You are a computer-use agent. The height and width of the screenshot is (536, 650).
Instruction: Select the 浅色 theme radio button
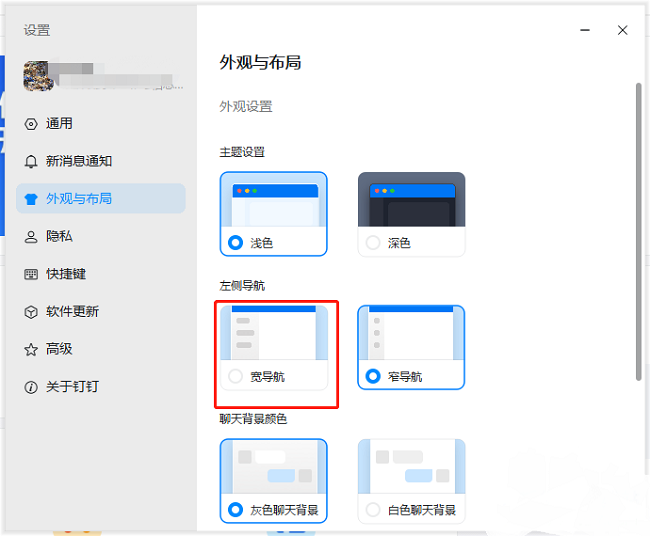coord(235,243)
